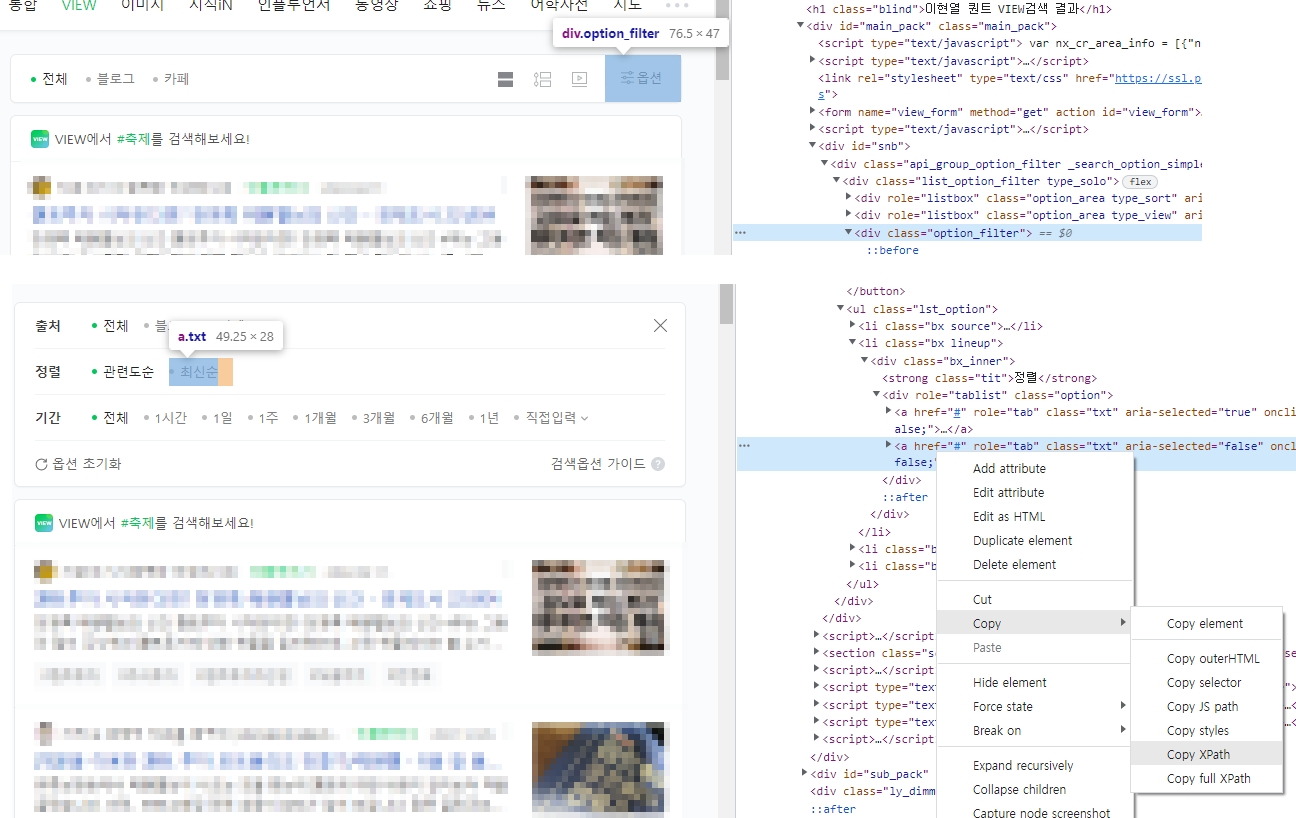The width and height of the screenshot is (1296, 818).
Task: Choose Copy selector
Action: (1206, 682)
